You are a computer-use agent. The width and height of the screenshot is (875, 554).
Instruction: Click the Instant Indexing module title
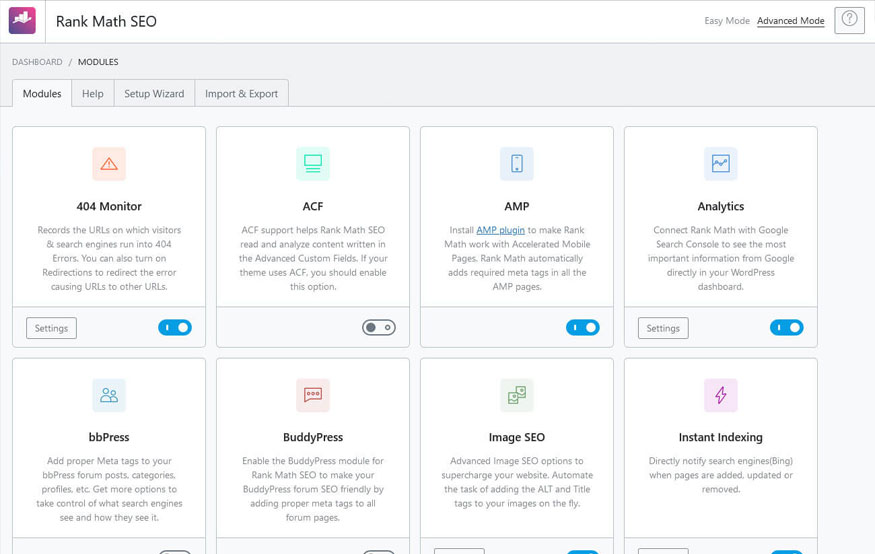click(720, 437)
